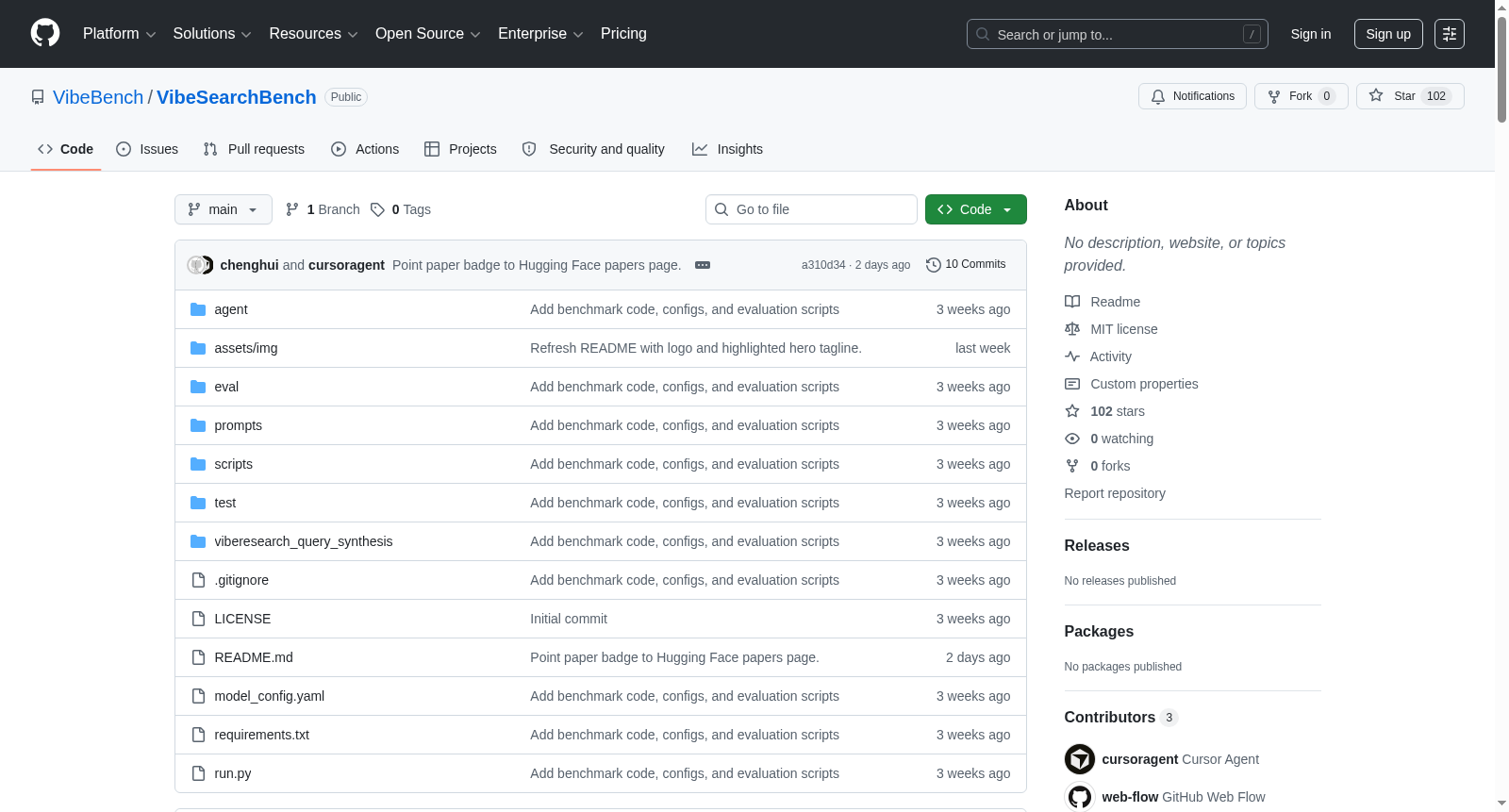Open the Pricing page

pyautogui.click(x=623, y=34)
